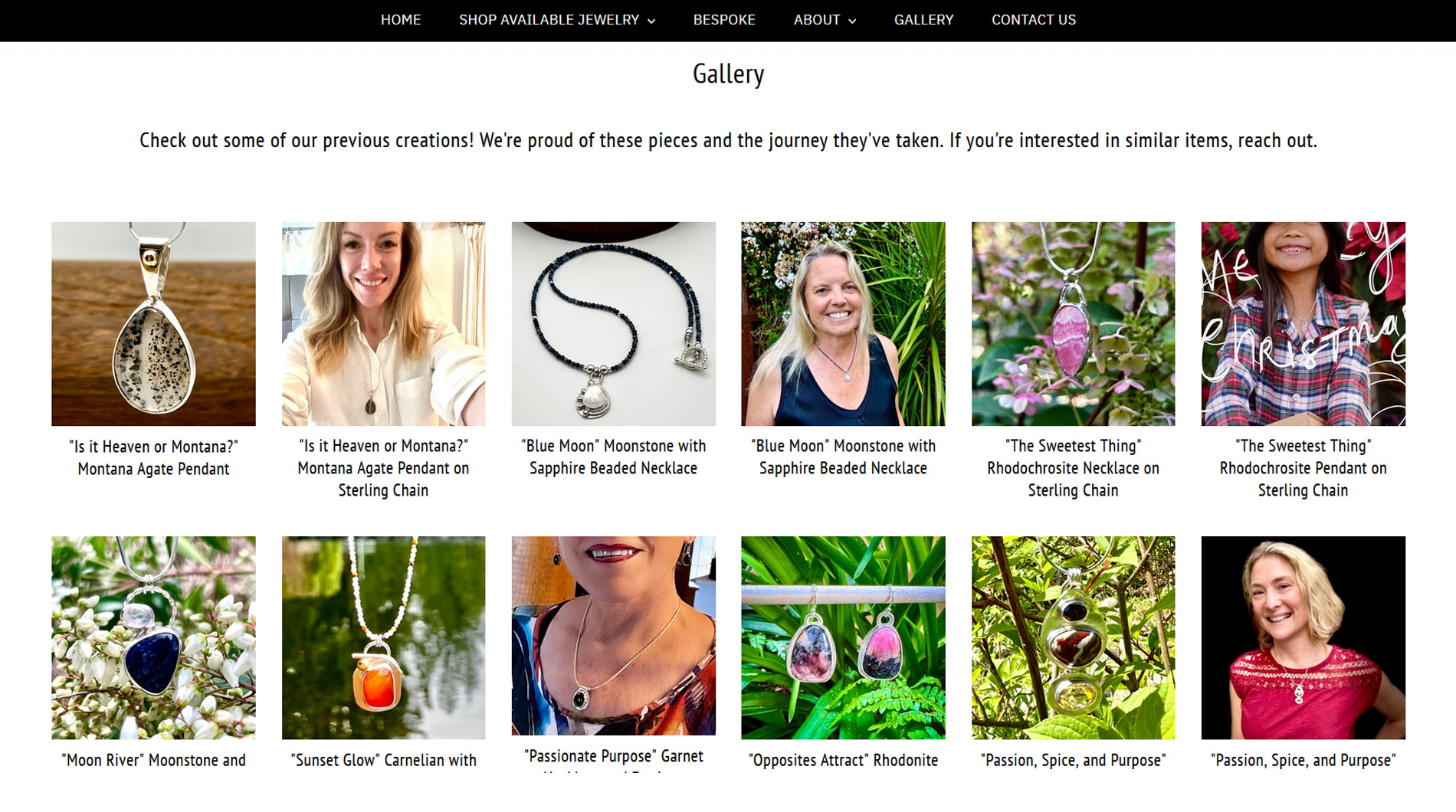1456x812 pixels.
Task: View the Christmas plaid shirt photo
Action: tap(1303, 323)
